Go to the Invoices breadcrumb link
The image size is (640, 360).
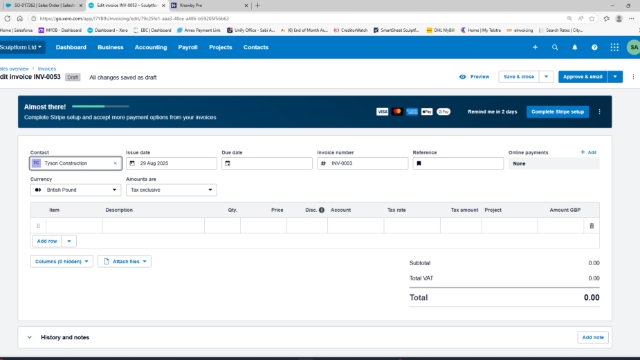[x=47, y=69]
